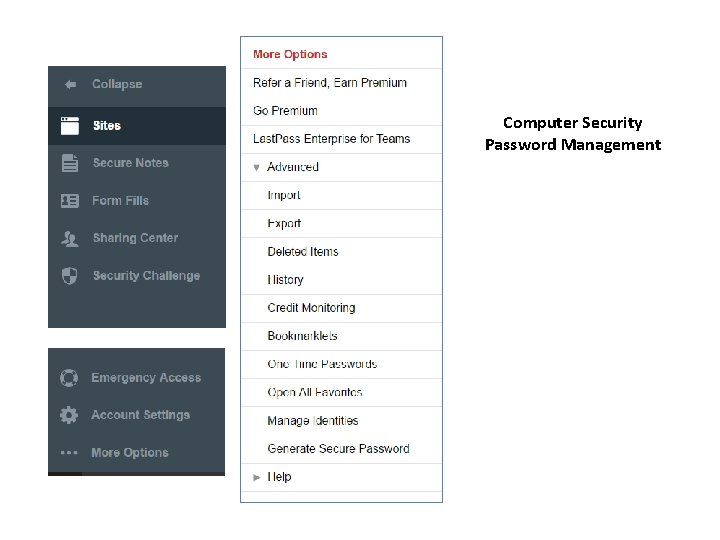720x540 pixels.
Task: Open the Emergency Access lifebuoy icon
Action: (x=68, y=378)
